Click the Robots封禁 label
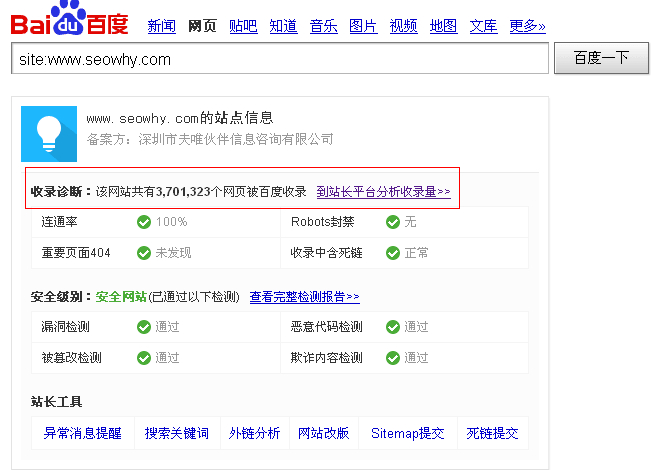 coord(323,222)
